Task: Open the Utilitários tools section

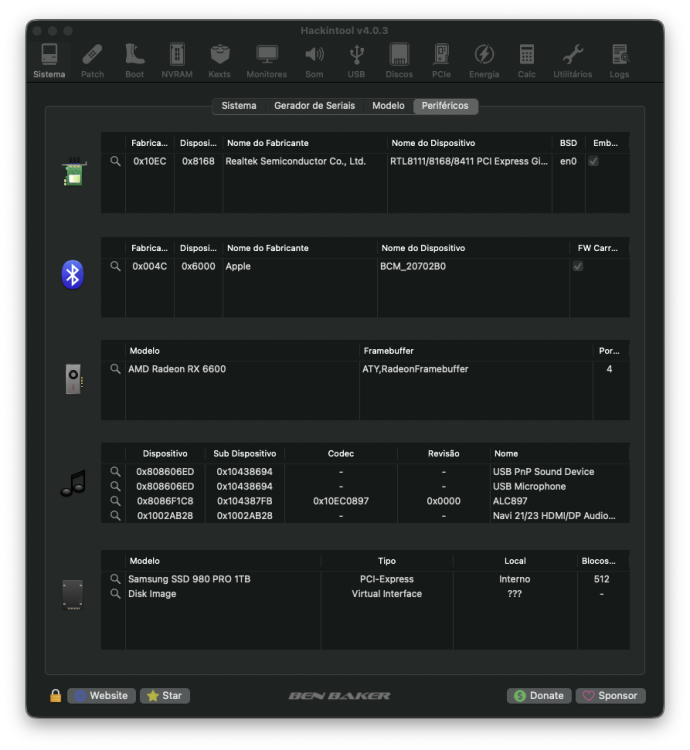Action: pyautogui.click(x=572, y=61)
